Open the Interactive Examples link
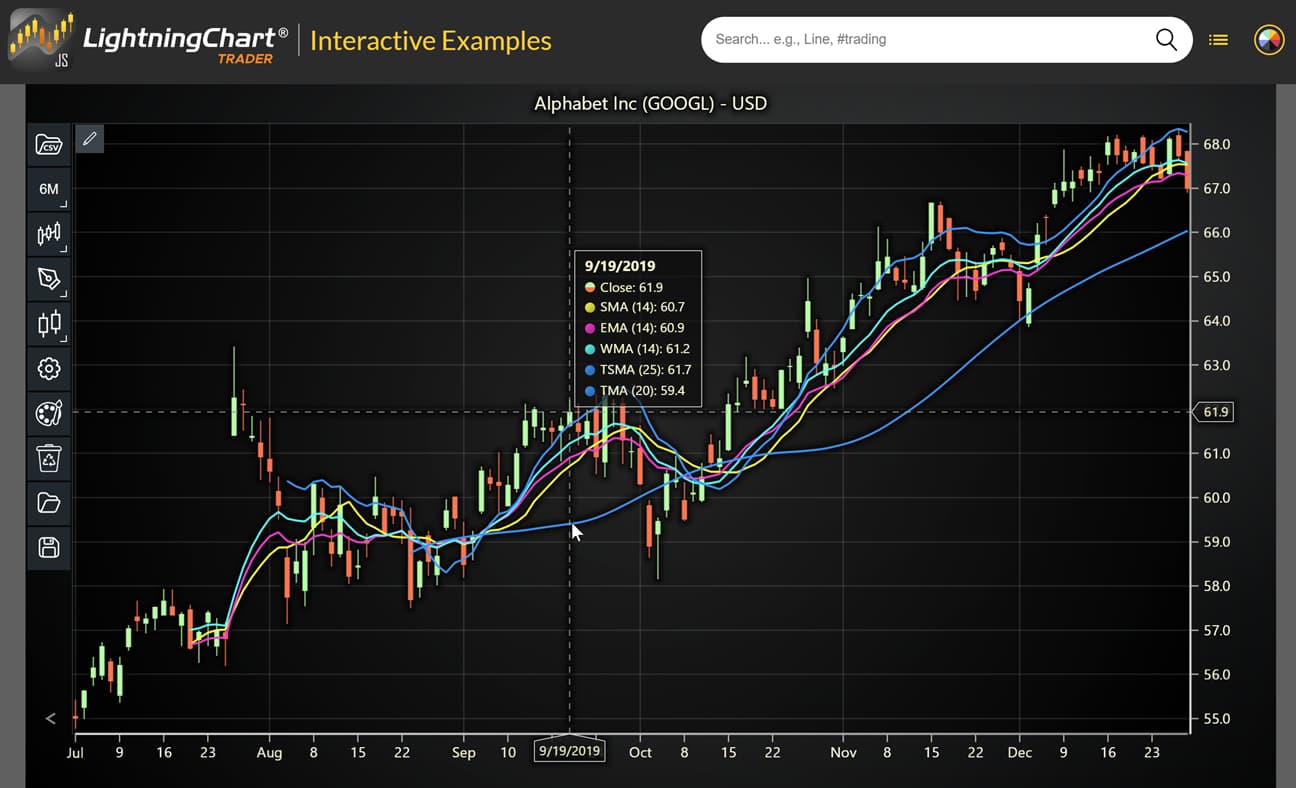 [431, 41]
